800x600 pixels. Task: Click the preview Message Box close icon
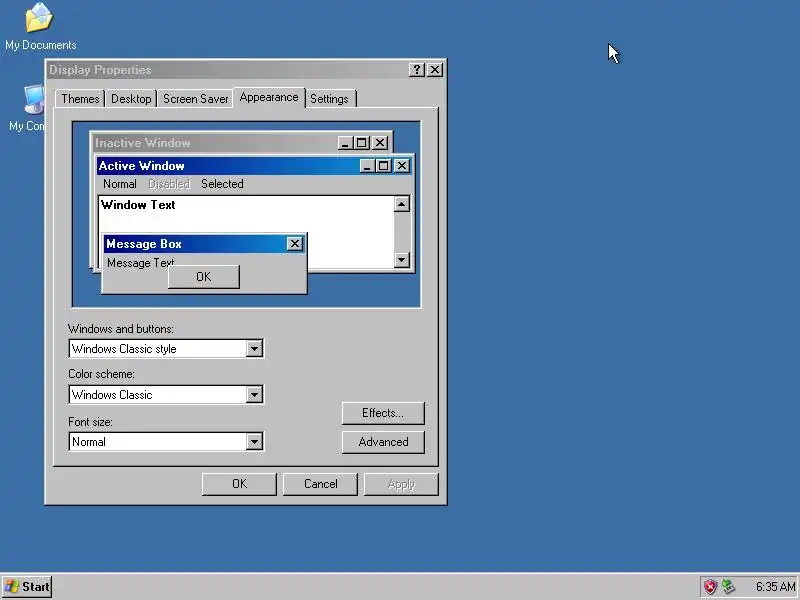click(294, 244)
